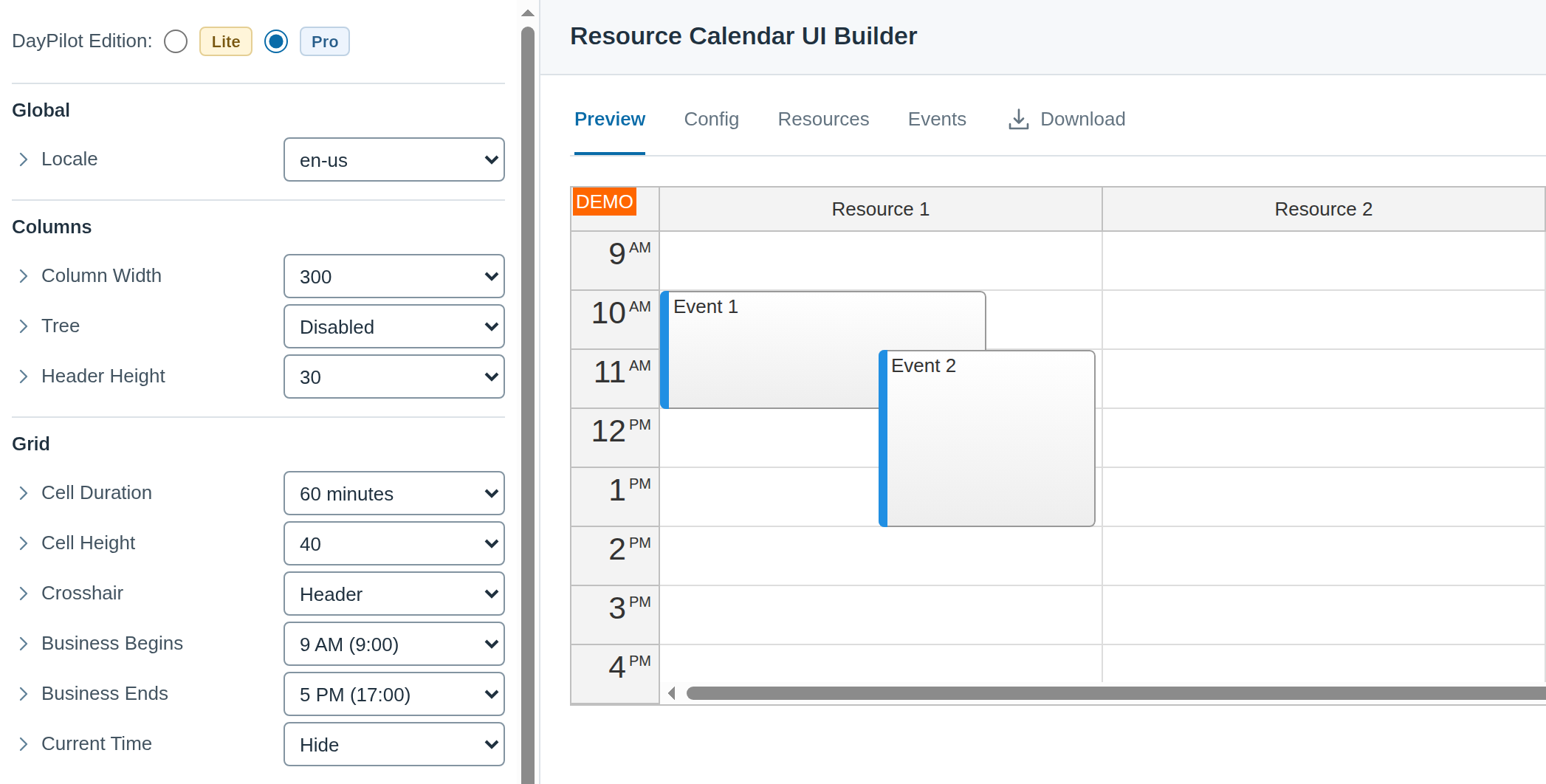Open the Business Begins 9 AM dropdown
This screenshot has width=1546, height=784.
[394, 644]
